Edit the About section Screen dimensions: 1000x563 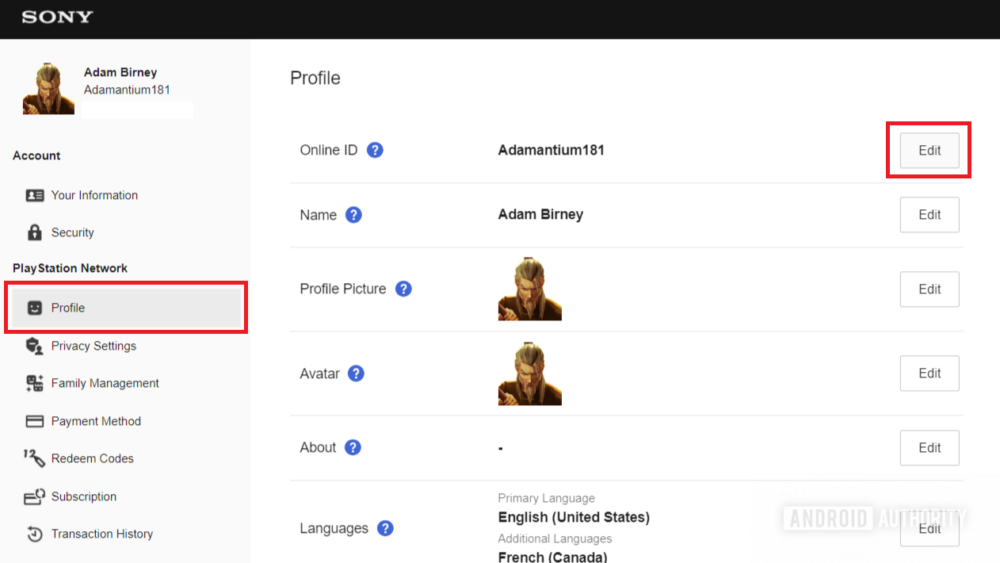coord(929,448)
